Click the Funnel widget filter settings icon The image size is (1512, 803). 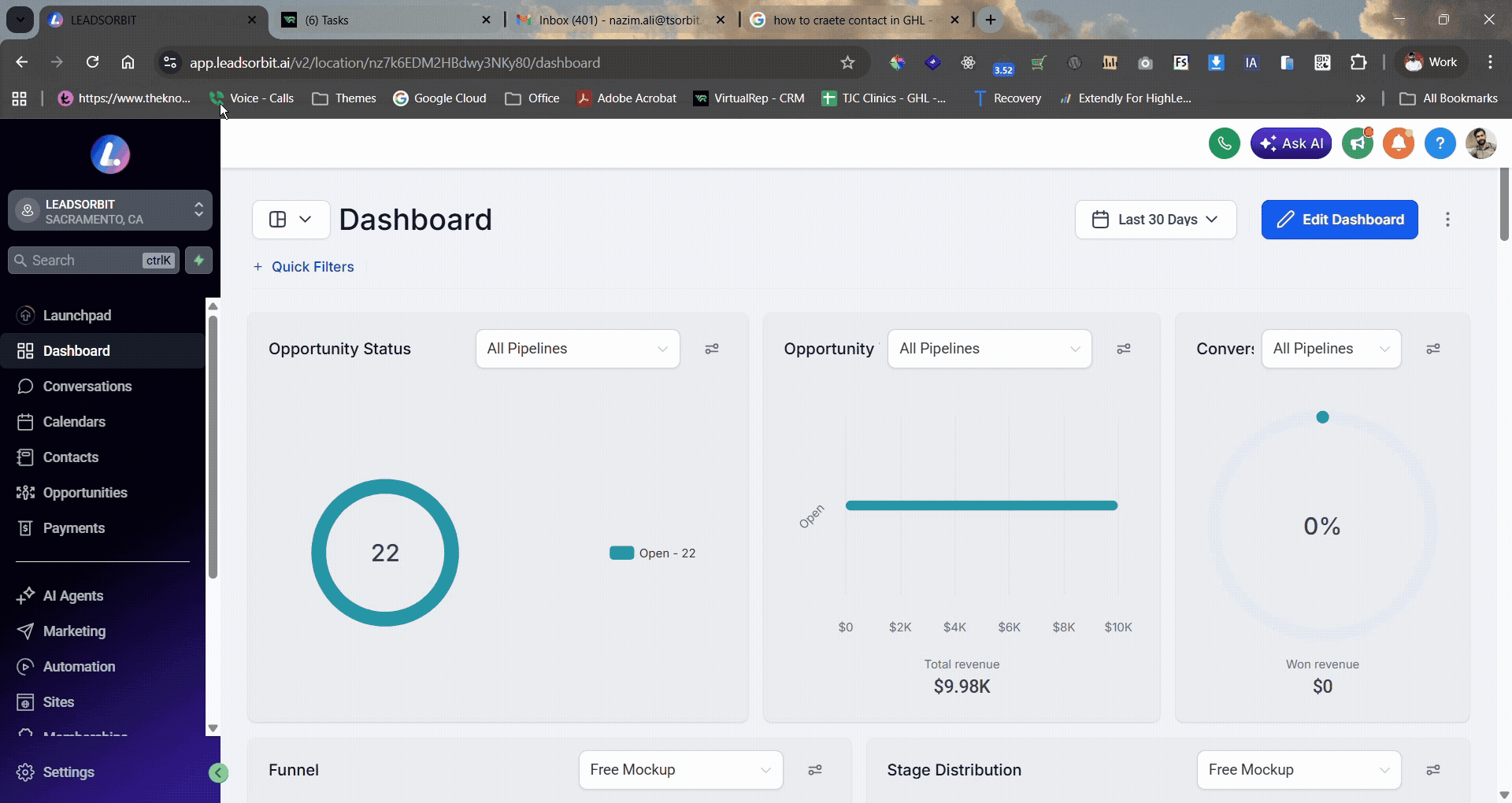click(x=815, y=770)
